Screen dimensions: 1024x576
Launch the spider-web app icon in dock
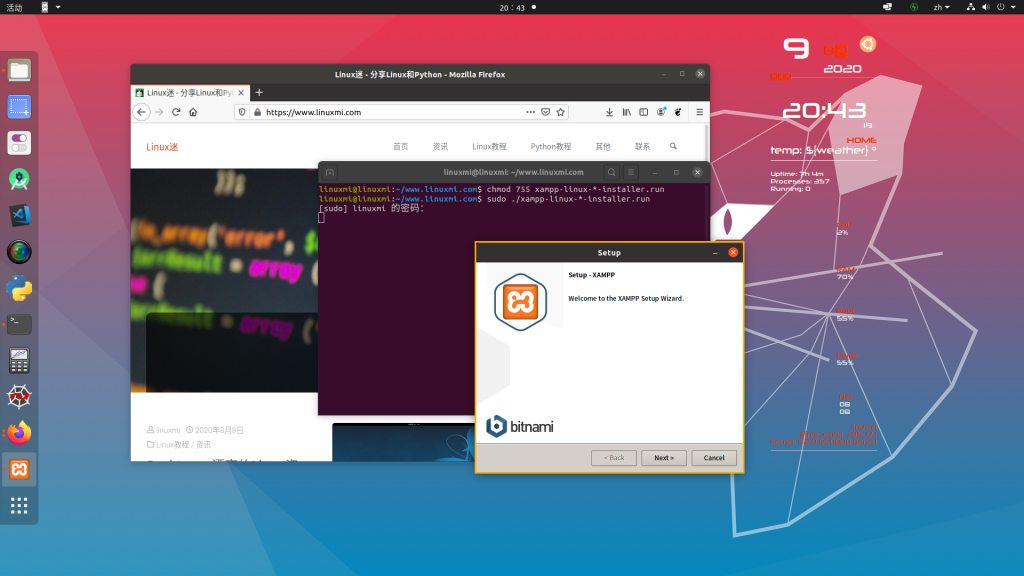[19, 396]
